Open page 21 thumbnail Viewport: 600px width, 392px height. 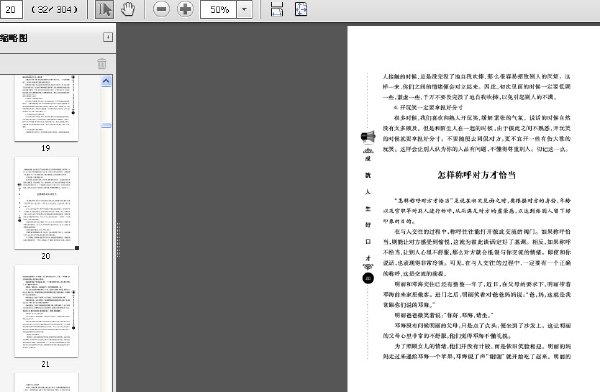(x=46, y=311)
